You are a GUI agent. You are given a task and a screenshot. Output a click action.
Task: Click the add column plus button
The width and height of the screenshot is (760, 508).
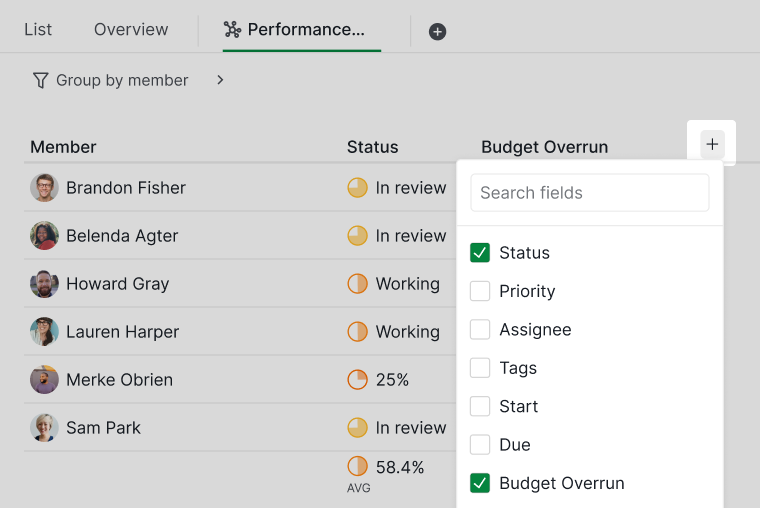pos(712,145)
